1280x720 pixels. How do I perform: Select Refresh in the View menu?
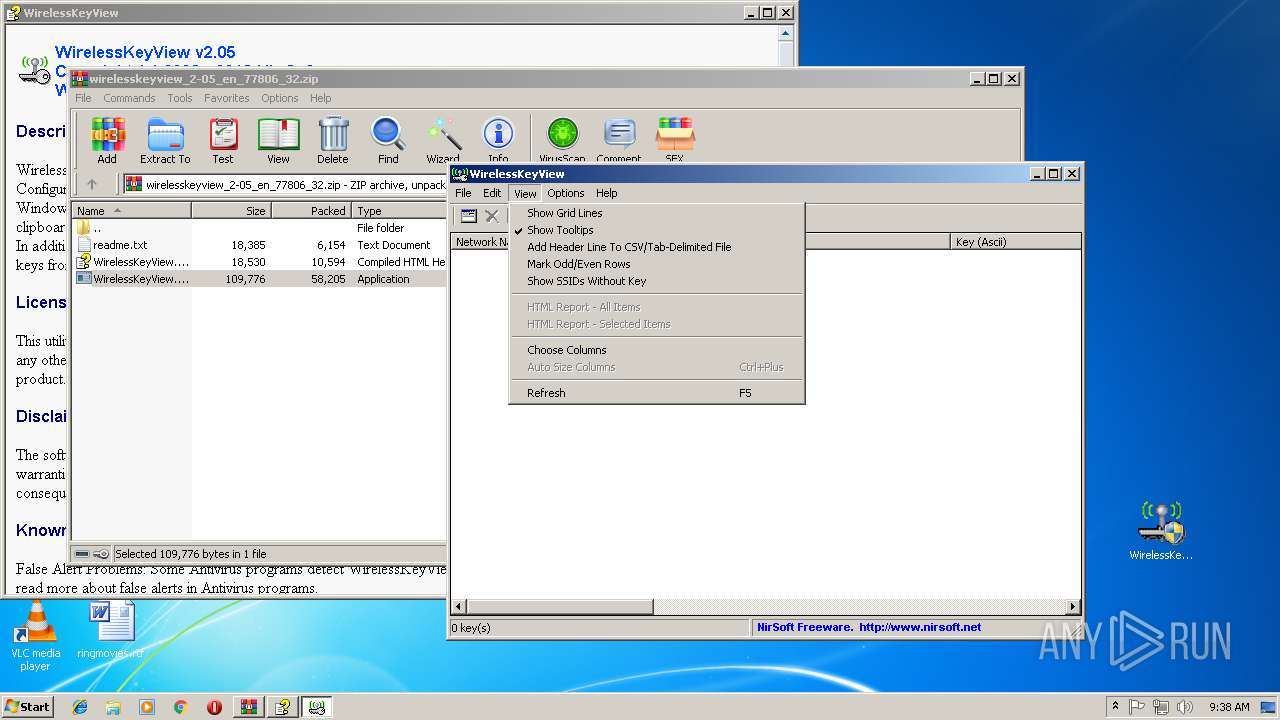tap(657, 393)
